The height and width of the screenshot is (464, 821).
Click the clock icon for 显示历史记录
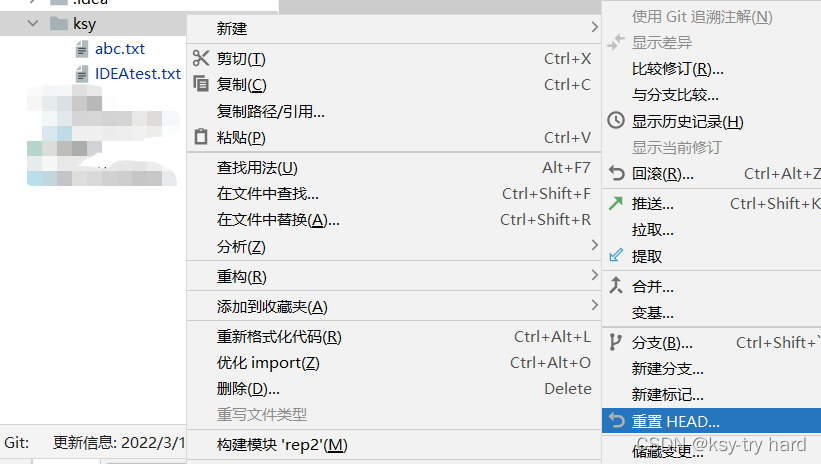(616, 120)
